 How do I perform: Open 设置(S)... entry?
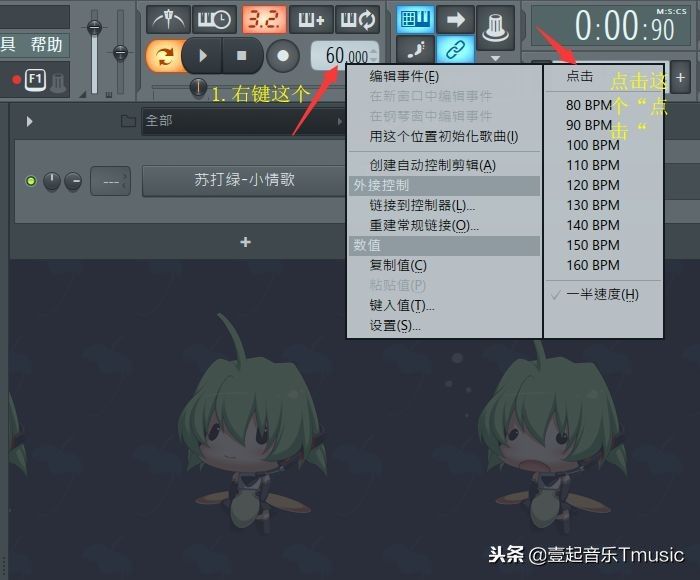coord(444,325)
